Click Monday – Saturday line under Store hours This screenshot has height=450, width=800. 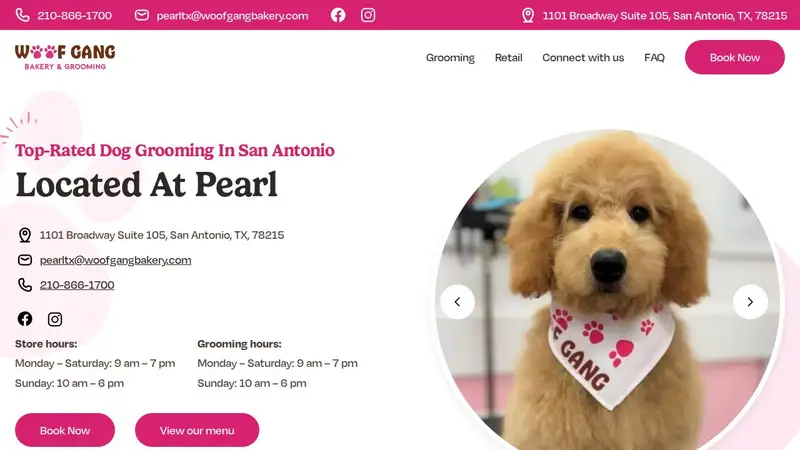95,363
